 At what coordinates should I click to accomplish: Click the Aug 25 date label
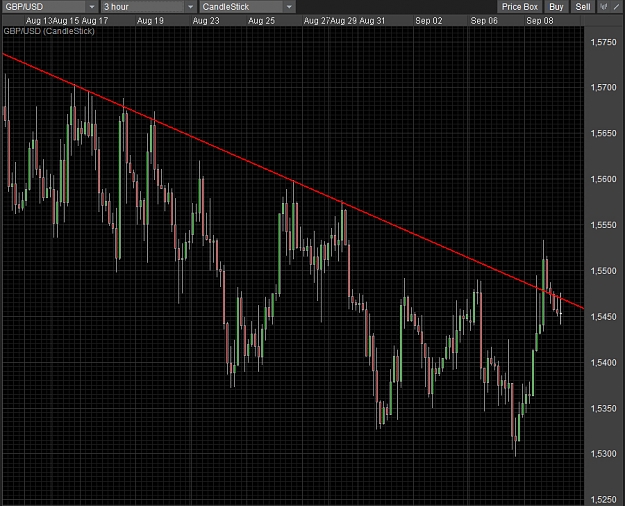[x=261, y=21]
